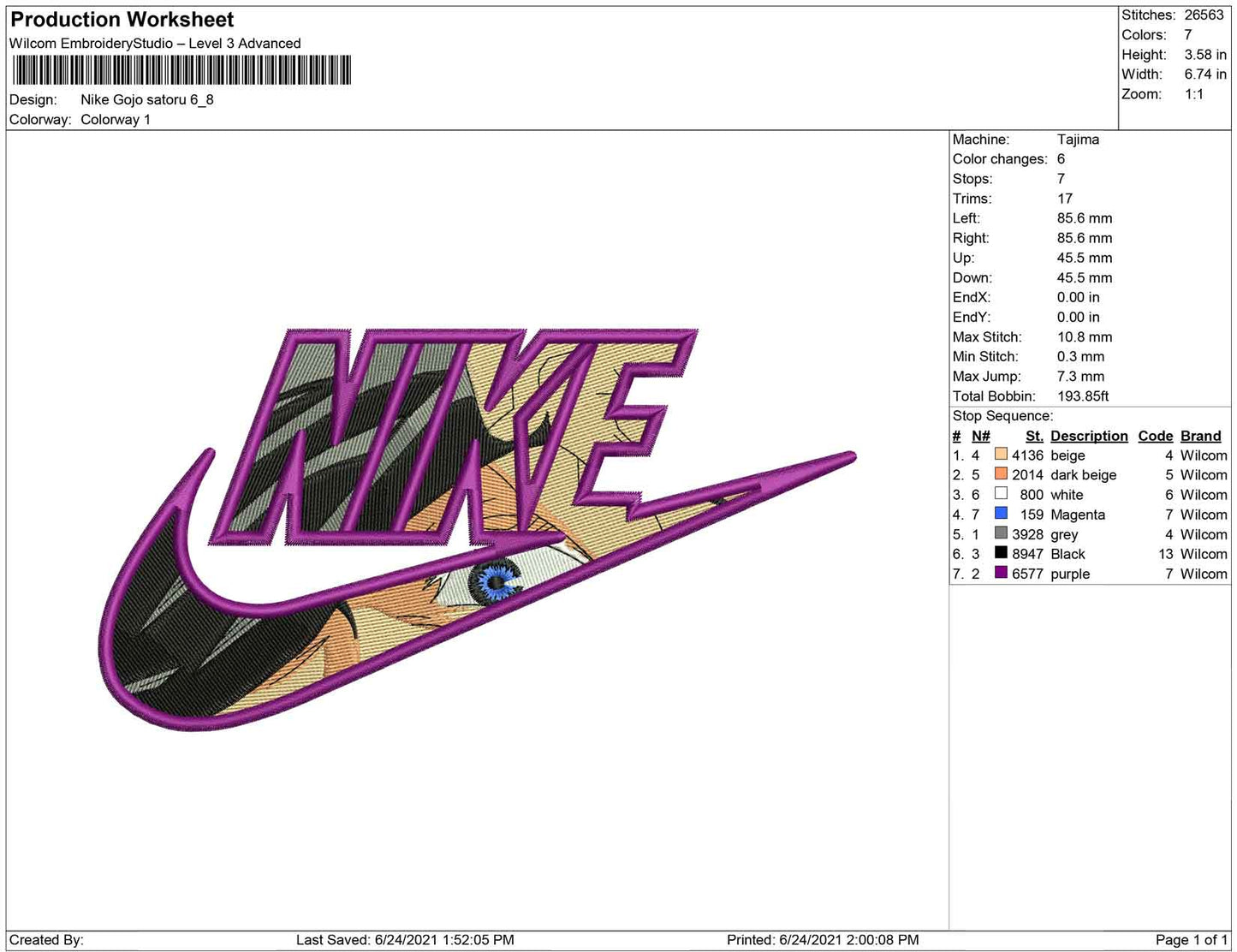The height and width of the screenshot is (952, 1237).
Task: Click the design name "Nike Gojo satoru 6_8"
Action: pos(147,99)
